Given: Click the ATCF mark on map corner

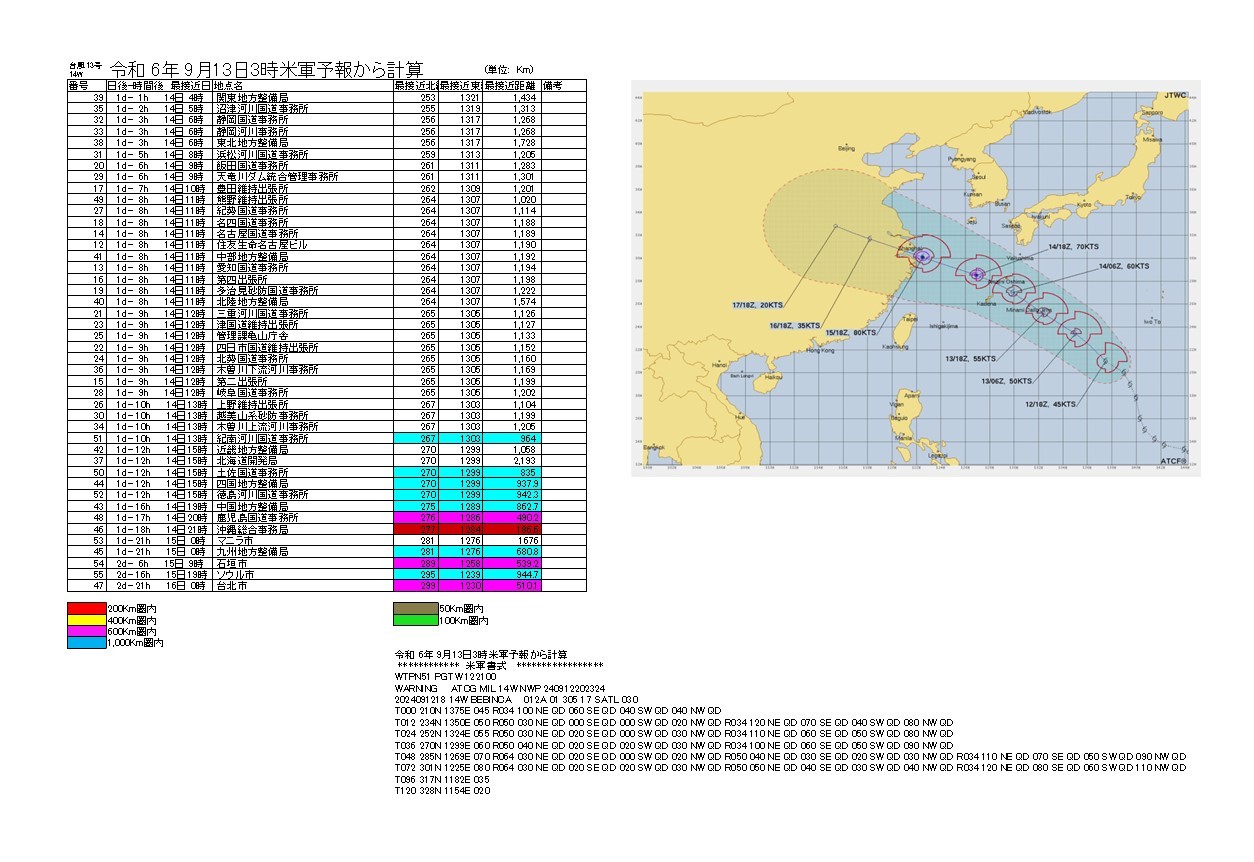Looking at the screenshot, I should (x=1175, y=461).
